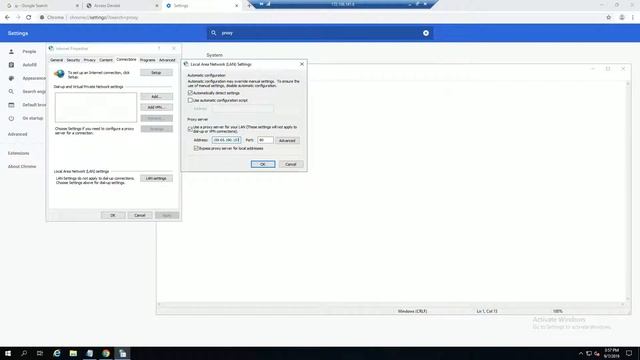Screen dimensions: 640x360
Task: Click Advanced button in LAN Settings
Action: pos(287,140)
